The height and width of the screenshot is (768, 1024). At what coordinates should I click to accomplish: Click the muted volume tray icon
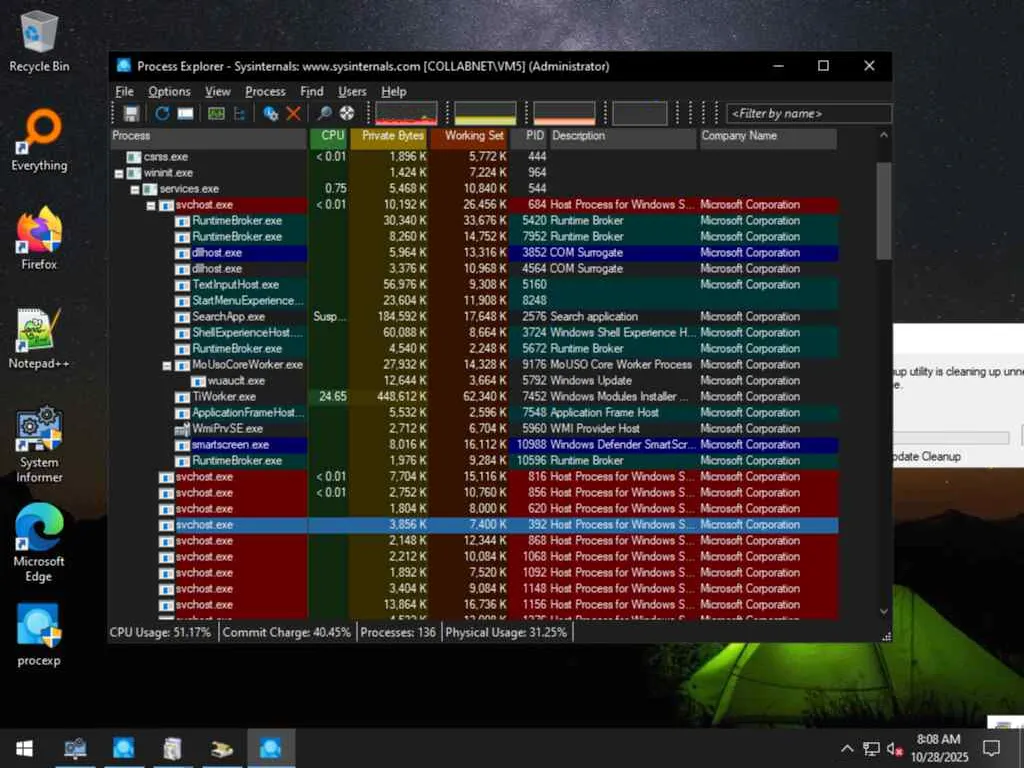894,749
